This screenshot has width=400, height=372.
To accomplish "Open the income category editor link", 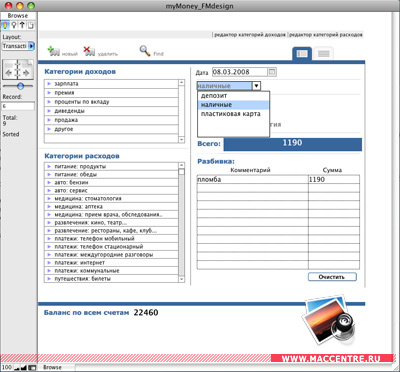I will pos(250,35).
